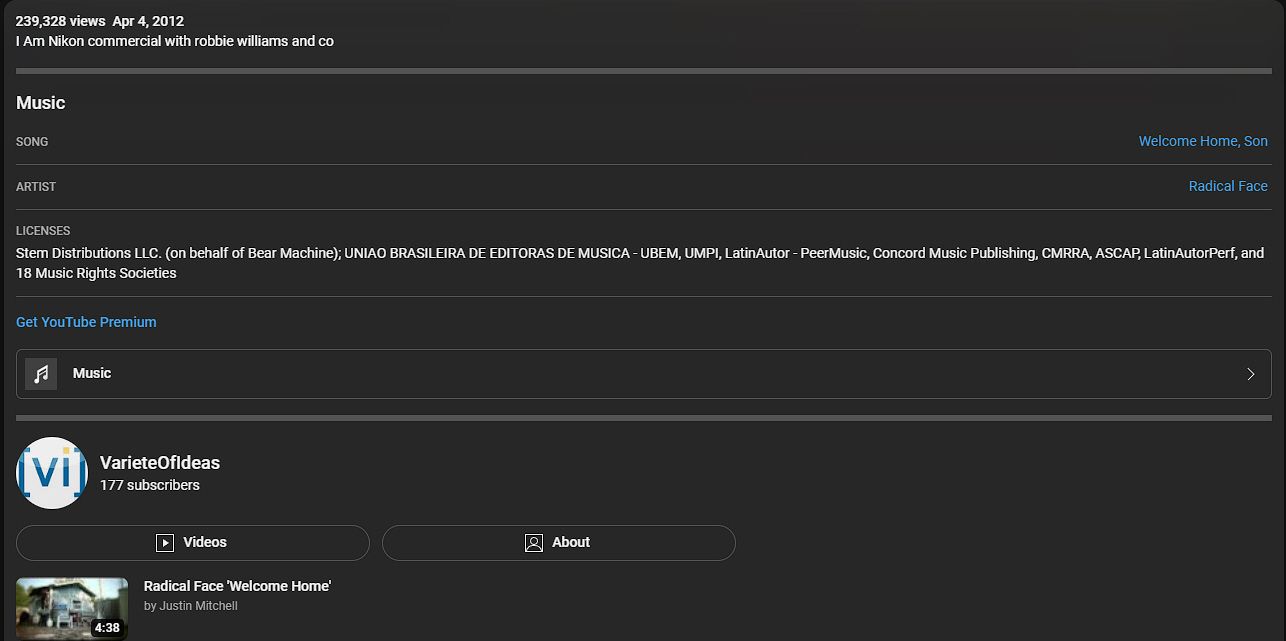Click the 177 subscribers text
The height and width of the screenshot is (641, 1286).
coord(150,485)
